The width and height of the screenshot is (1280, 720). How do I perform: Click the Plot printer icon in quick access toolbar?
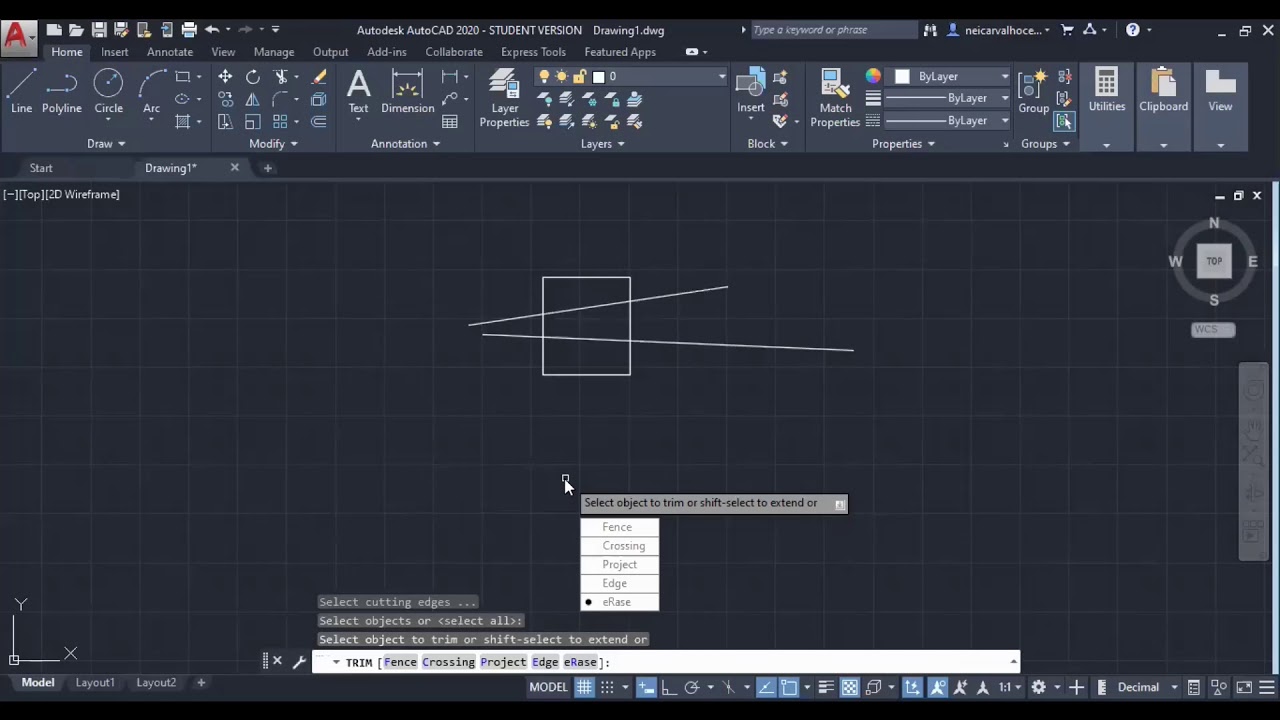[x=188, y=30]
